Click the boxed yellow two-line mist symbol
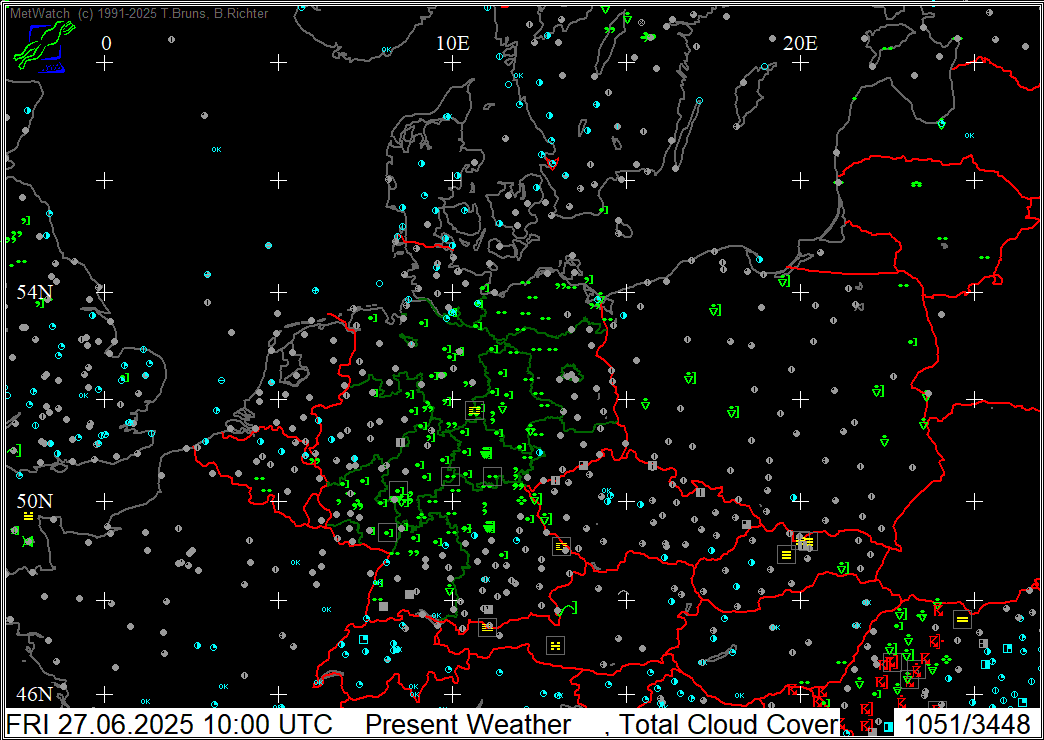 [961, 619]
